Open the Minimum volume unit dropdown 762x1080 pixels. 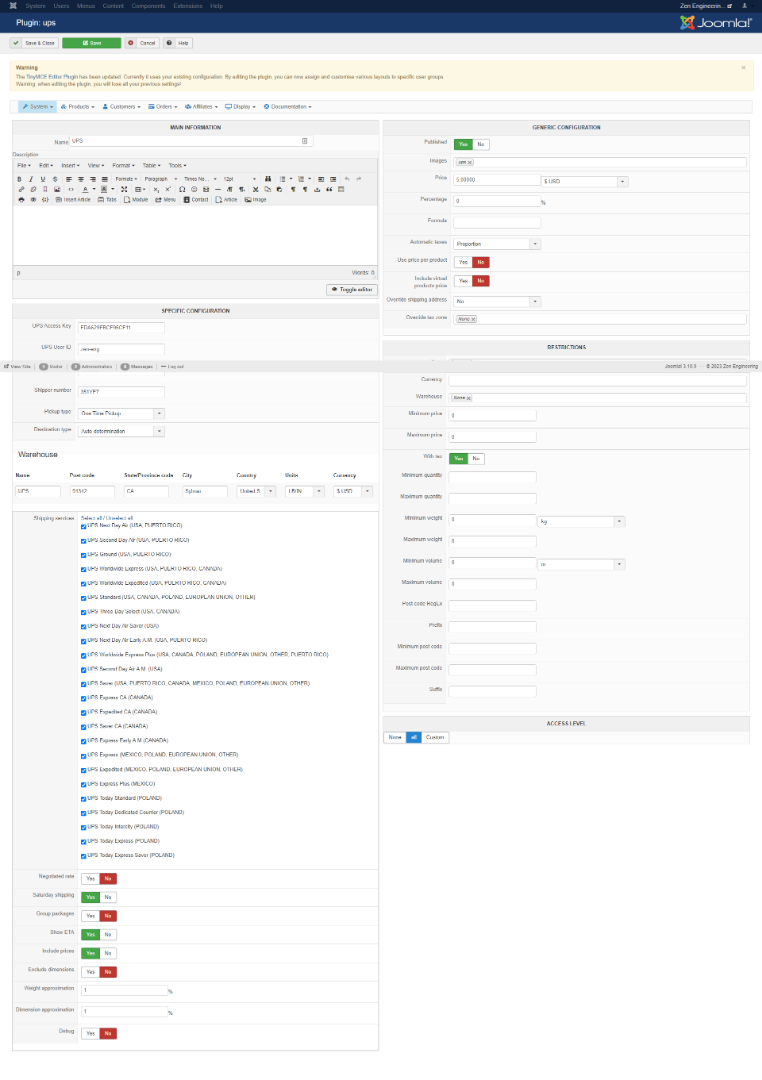[x=581, y=565]
